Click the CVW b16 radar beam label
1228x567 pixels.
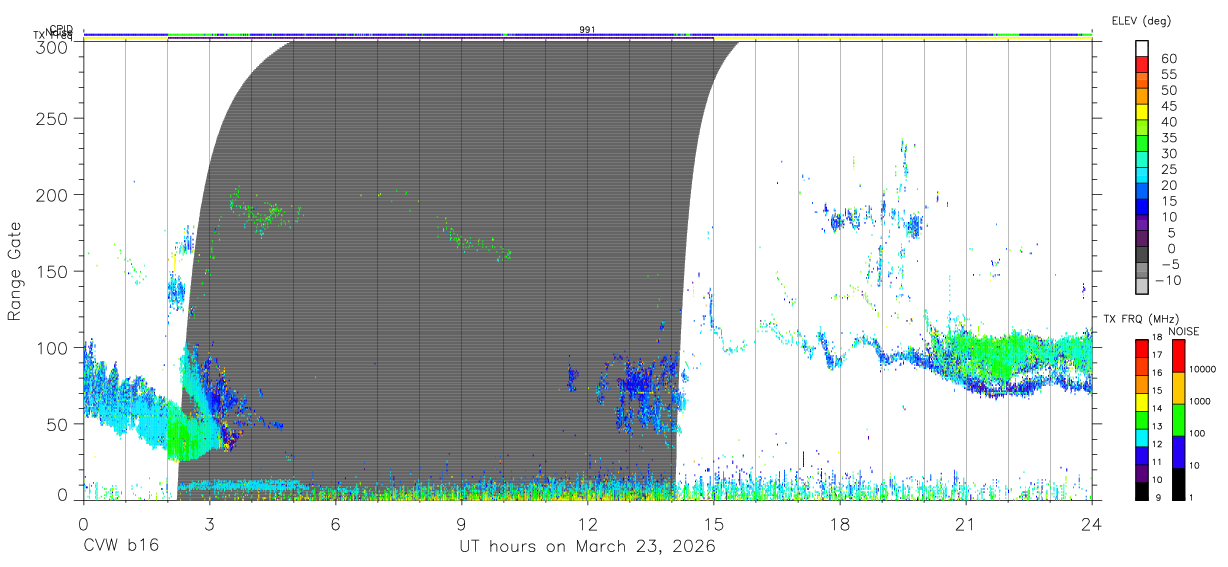[x=121, y=547]
